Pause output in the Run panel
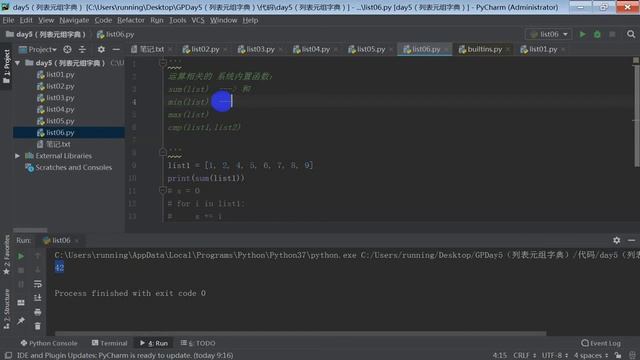This screenshot has height=360, width=640. point(21,284)
